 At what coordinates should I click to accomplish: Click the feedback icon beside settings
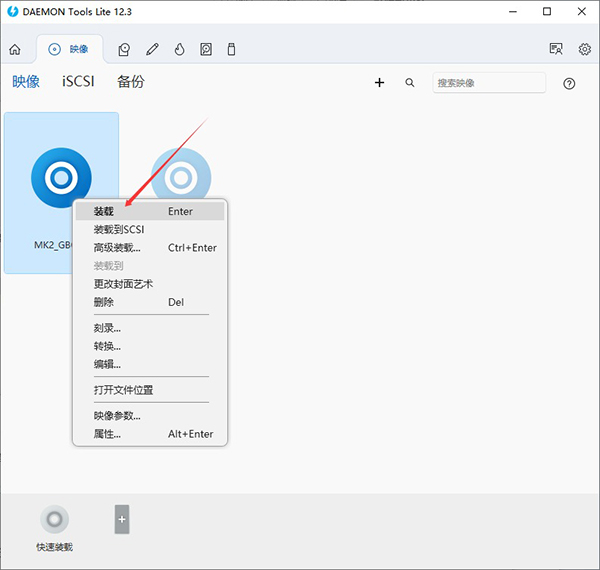point(556,49)
